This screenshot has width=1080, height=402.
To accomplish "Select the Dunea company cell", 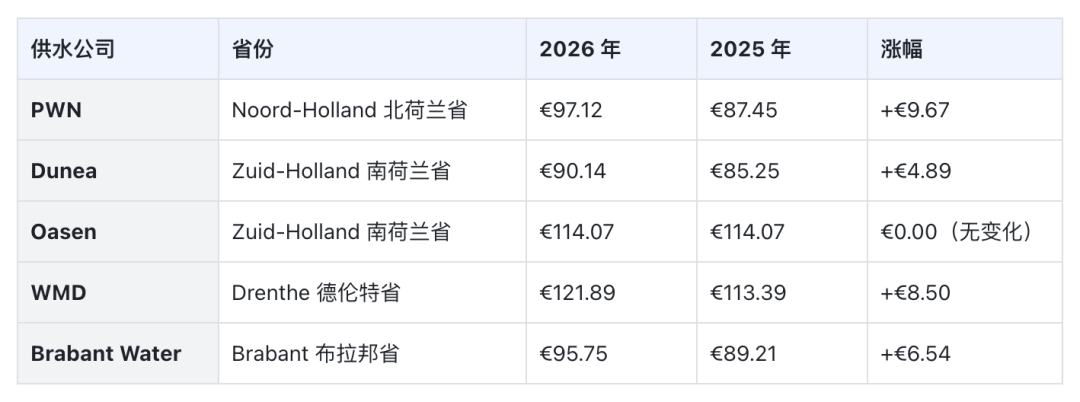I will click(x=64, y=171).
